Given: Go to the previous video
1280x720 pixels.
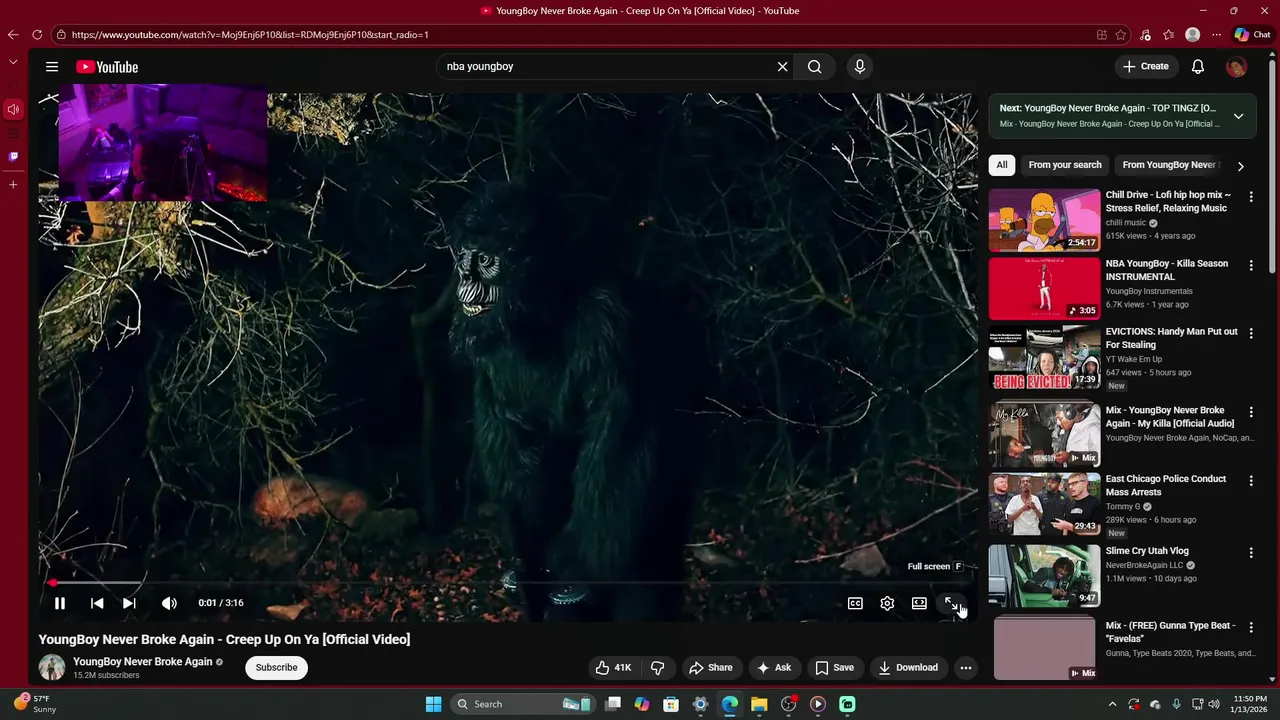Looking at the screenshot, I should (x=97, y=603).
